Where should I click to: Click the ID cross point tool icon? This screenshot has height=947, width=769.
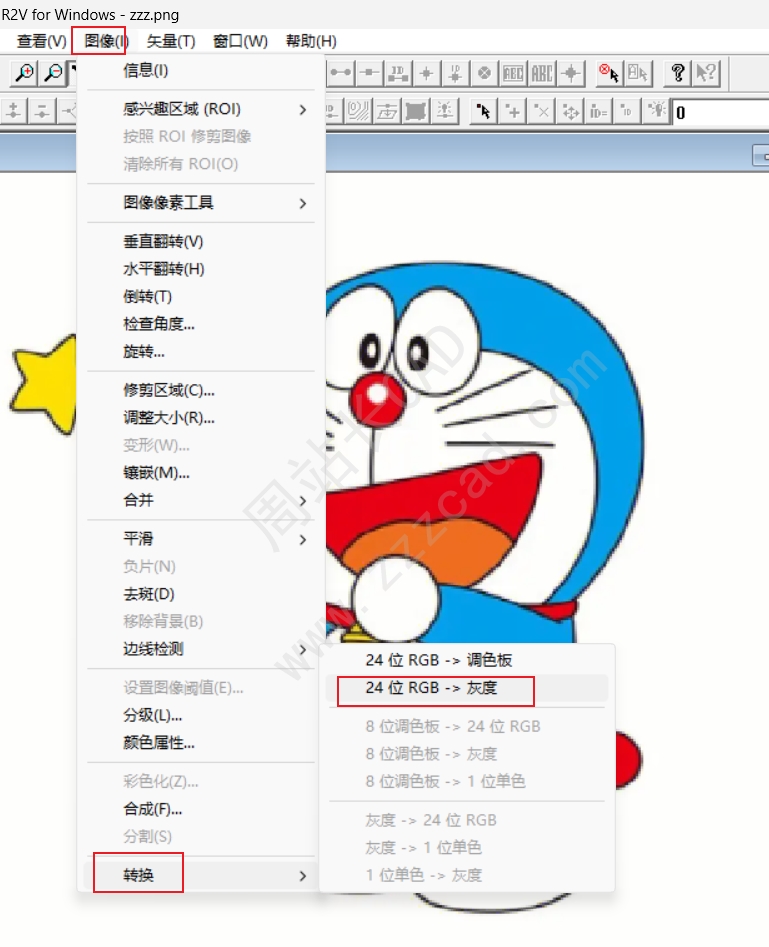455,74
